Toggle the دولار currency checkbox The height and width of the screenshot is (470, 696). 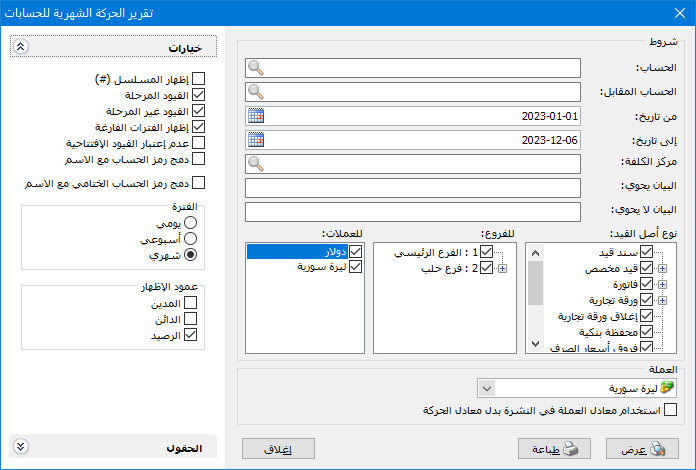click(x=355, y=252)
